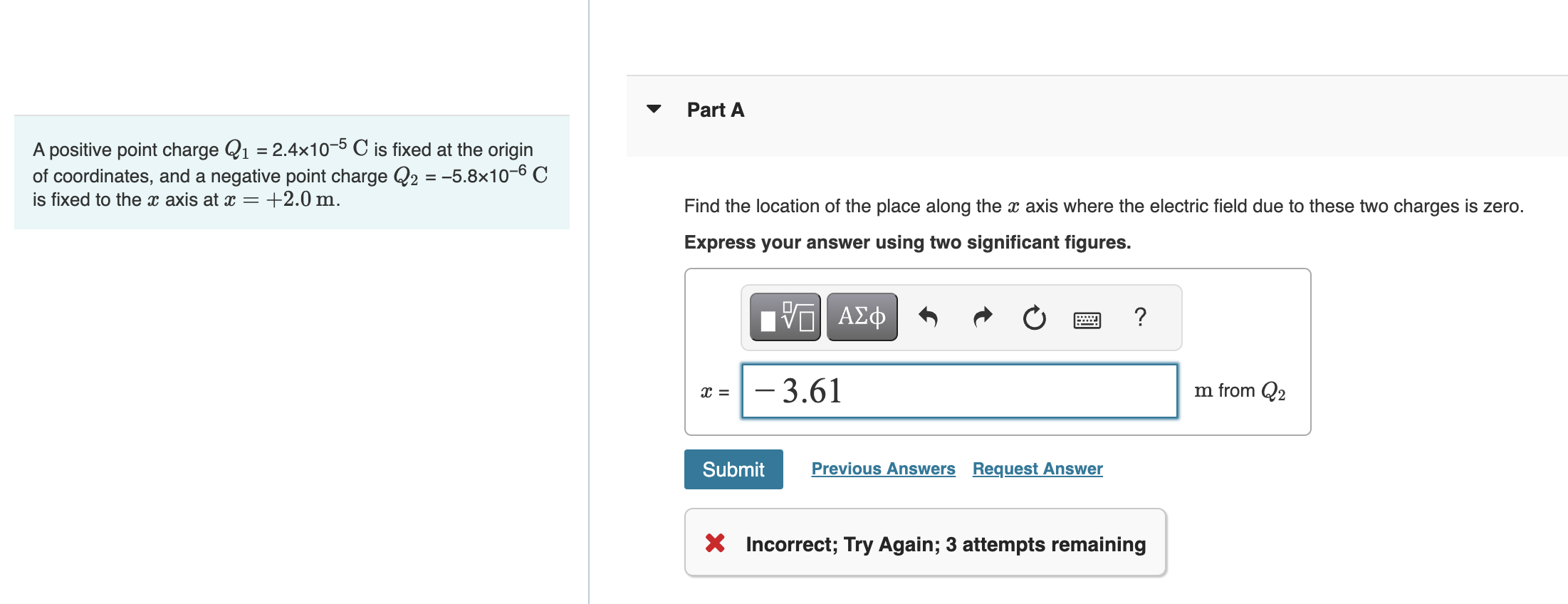The height and width of the screenshot is (604, 1568).
Task: Open equation editor help with question mark
Action: (1140, 317)
